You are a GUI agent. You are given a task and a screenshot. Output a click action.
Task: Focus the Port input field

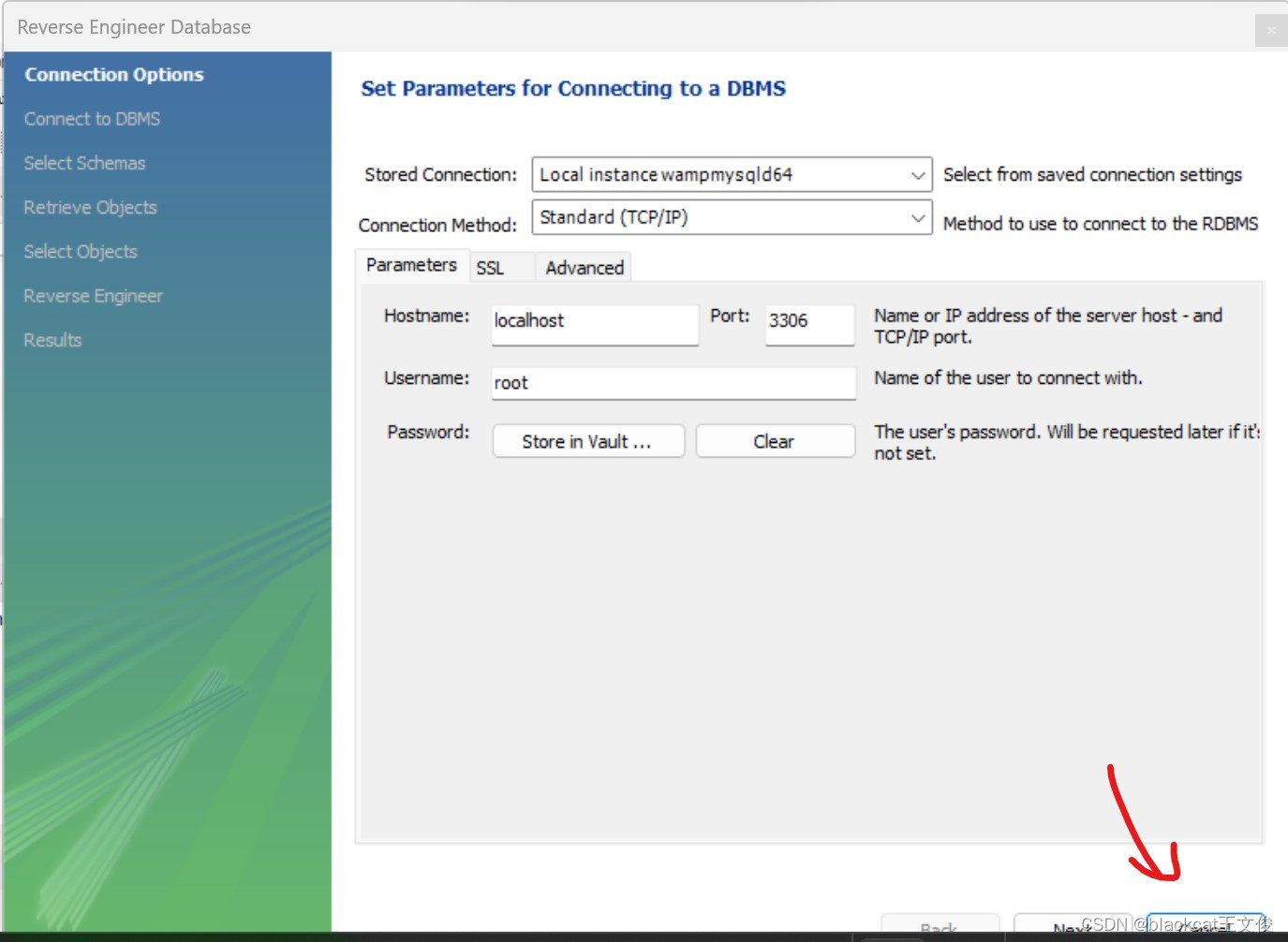pos(809,324)
